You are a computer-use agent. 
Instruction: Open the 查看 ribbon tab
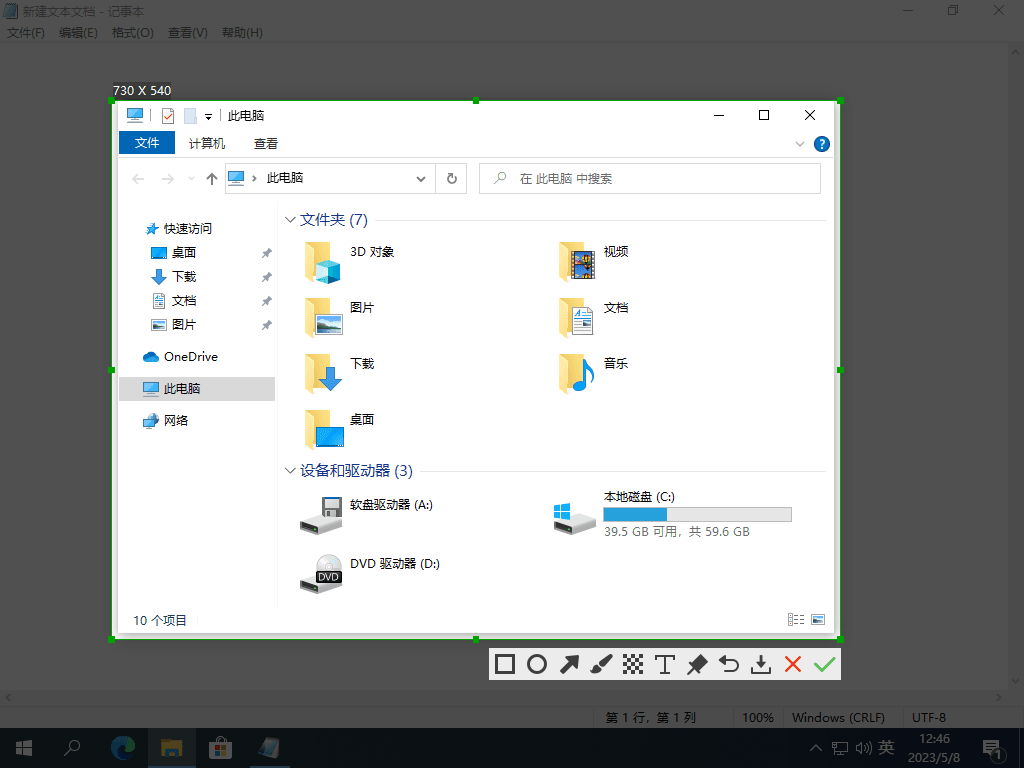tap(266, 143)
